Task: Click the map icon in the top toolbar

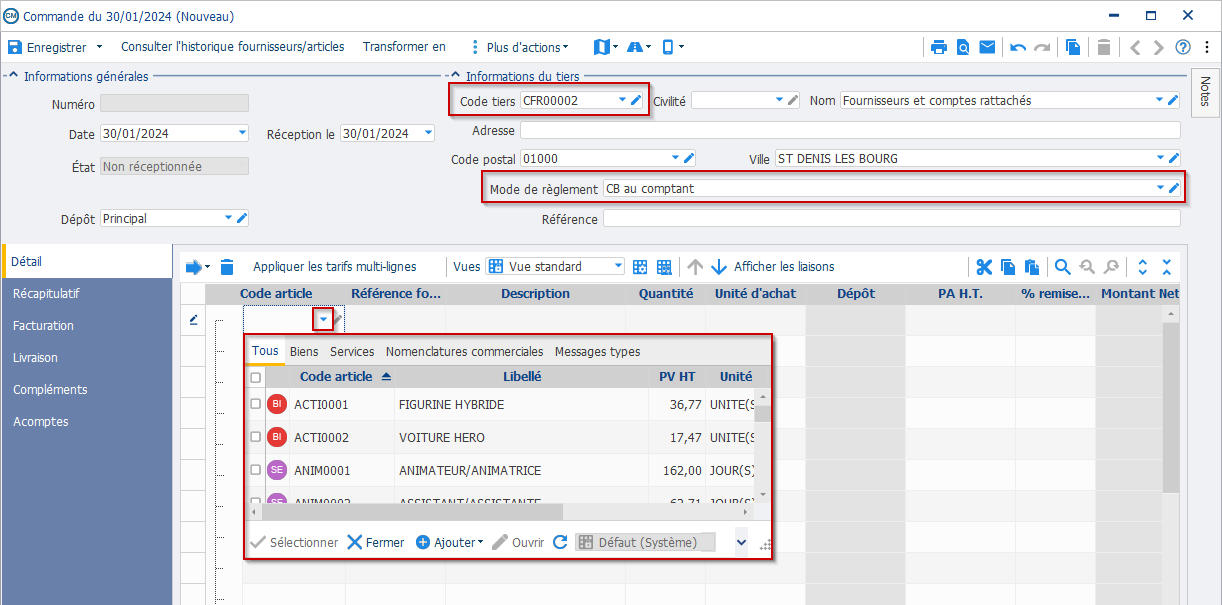Action: tap(601, 47)
